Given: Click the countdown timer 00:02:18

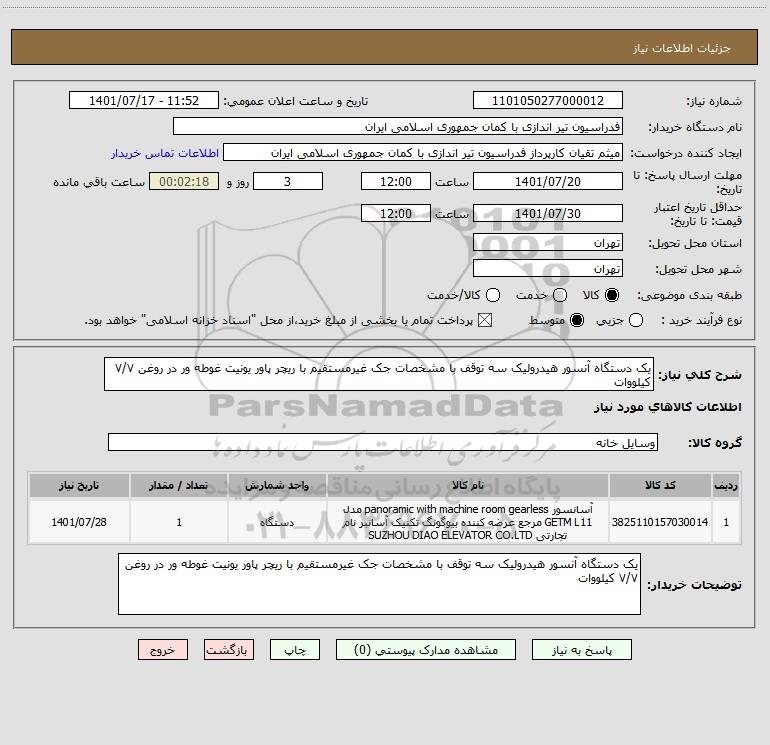Looking at the screenshot, I should click(x=184, y=181).
